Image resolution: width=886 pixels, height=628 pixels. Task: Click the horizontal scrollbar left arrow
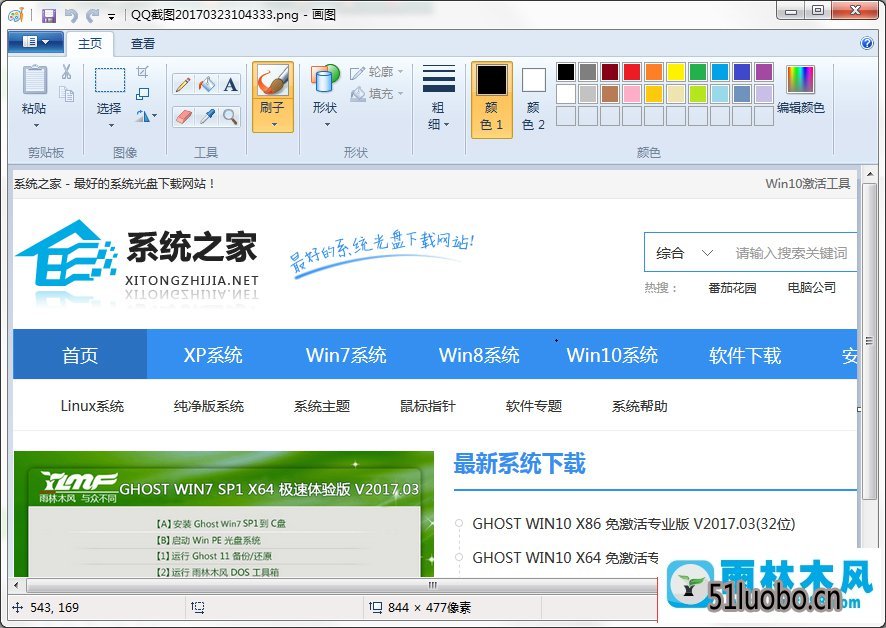click(x=16, y=585)
